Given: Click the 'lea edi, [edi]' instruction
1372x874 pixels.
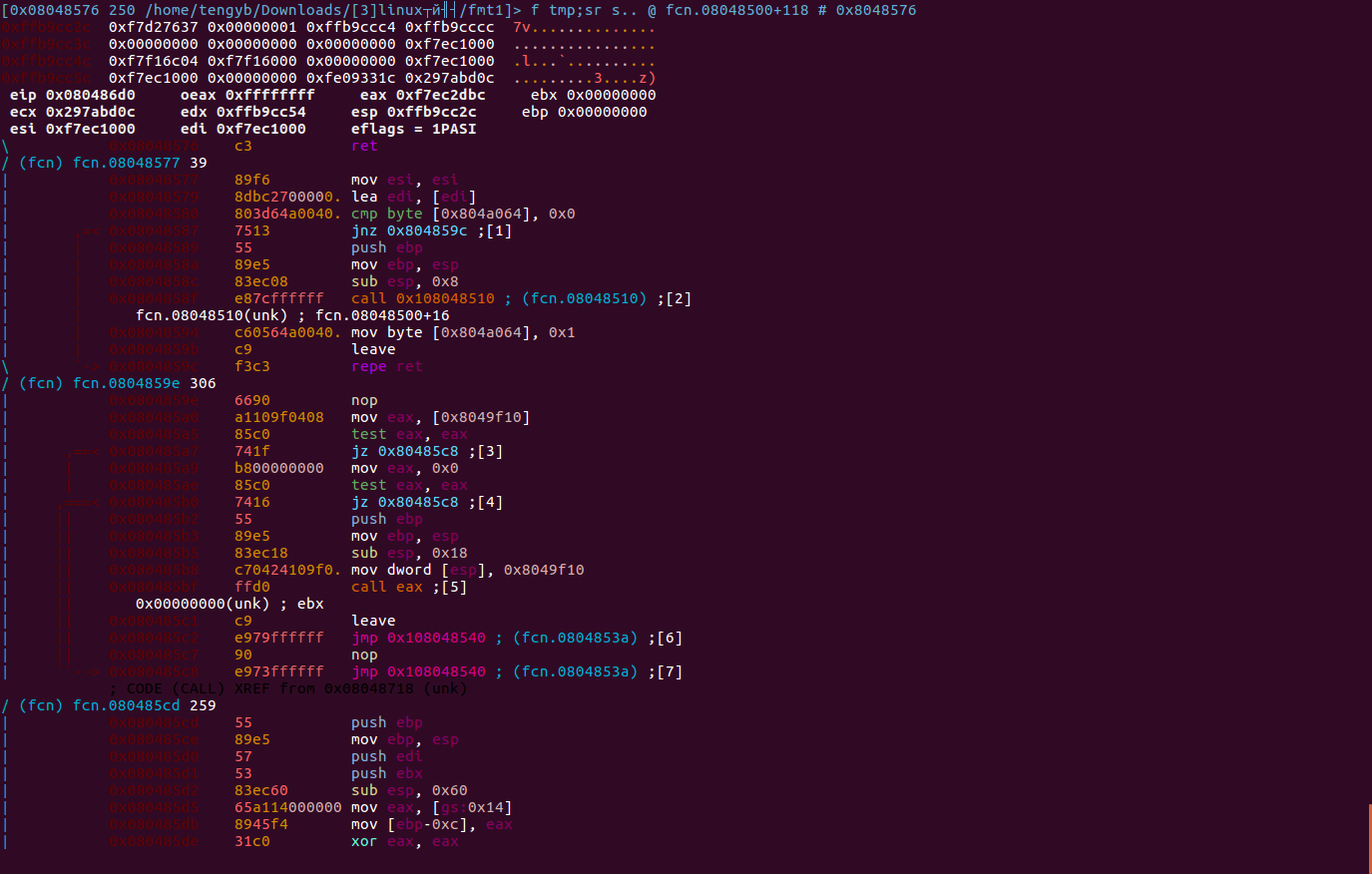Looking at the screenshot, I should coord(414,197).
